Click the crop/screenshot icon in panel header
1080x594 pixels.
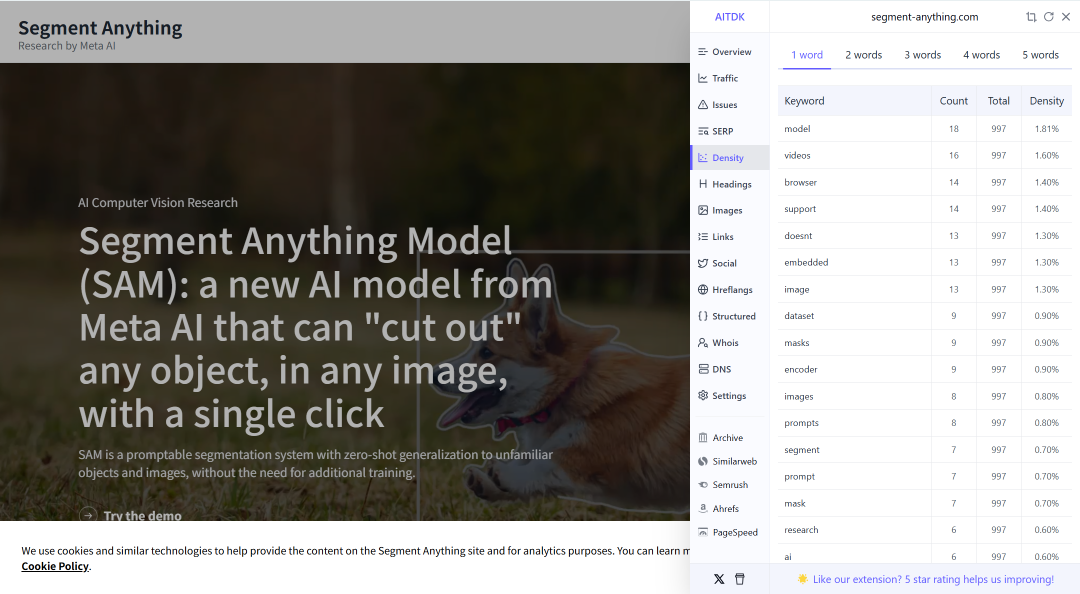point(1031,17)
